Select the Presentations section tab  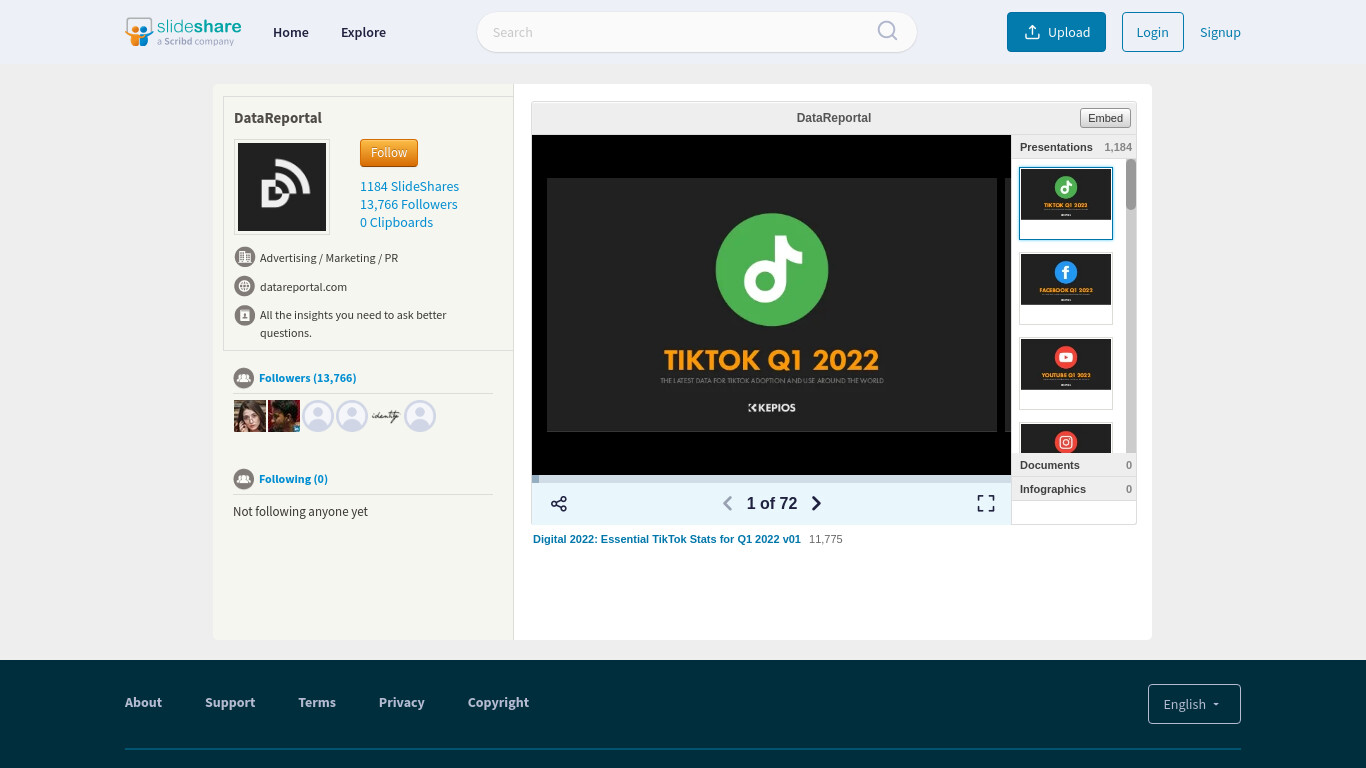pyautogui.click(x=1074, y=147)
